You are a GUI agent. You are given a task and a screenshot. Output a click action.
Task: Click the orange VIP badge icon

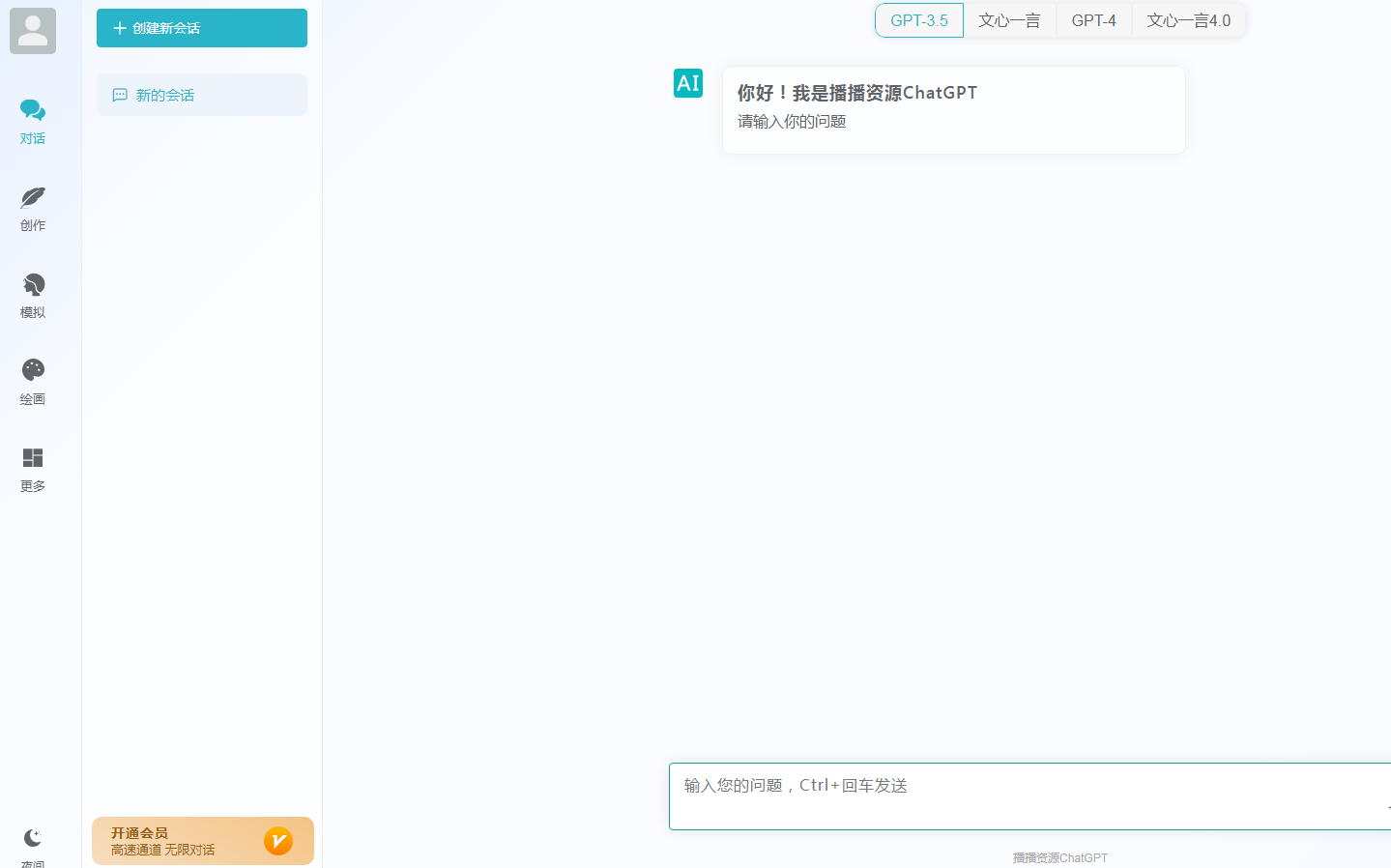click(x=278, y=841)
